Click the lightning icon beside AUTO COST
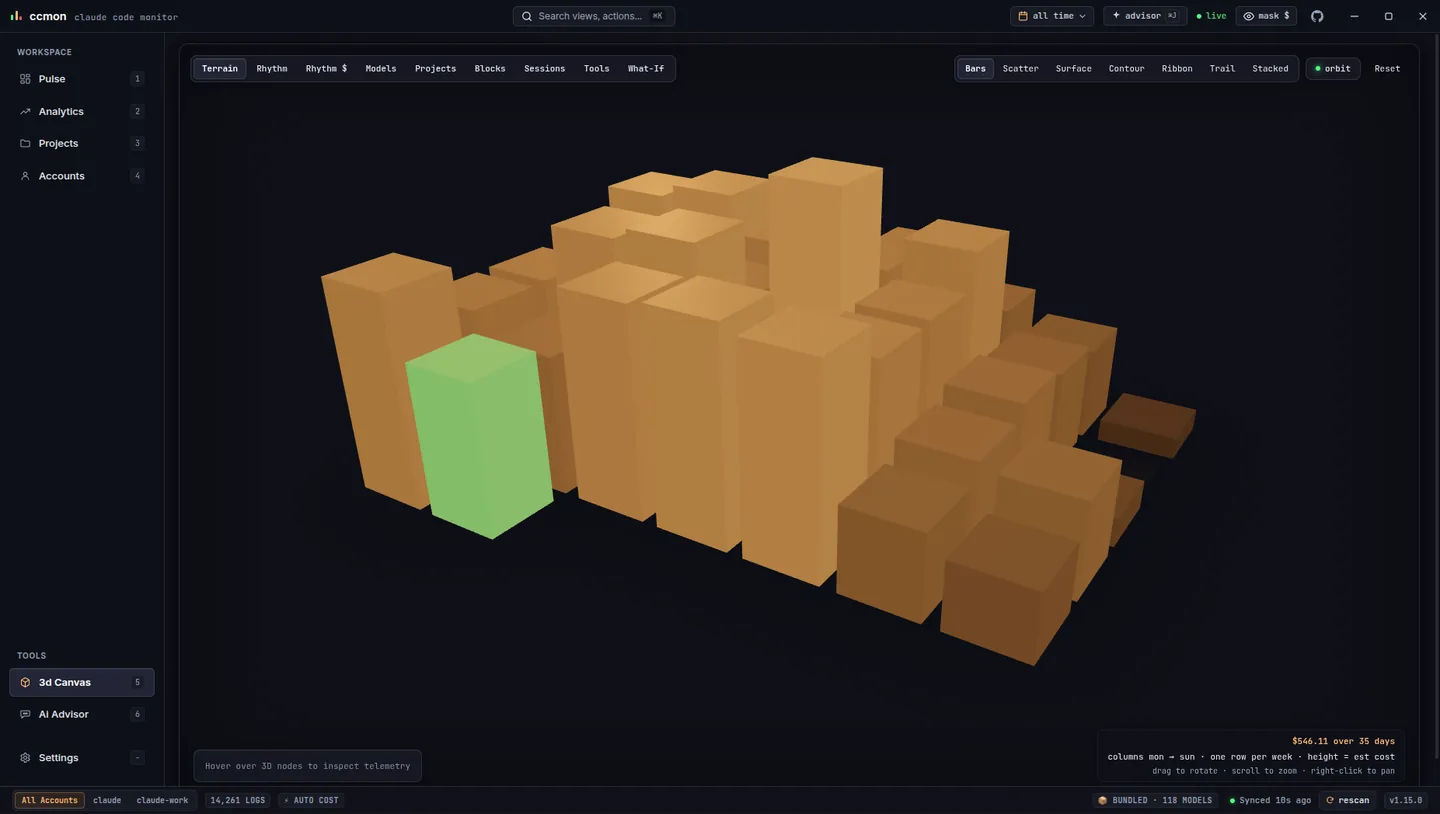 click(x=287, y=800)
